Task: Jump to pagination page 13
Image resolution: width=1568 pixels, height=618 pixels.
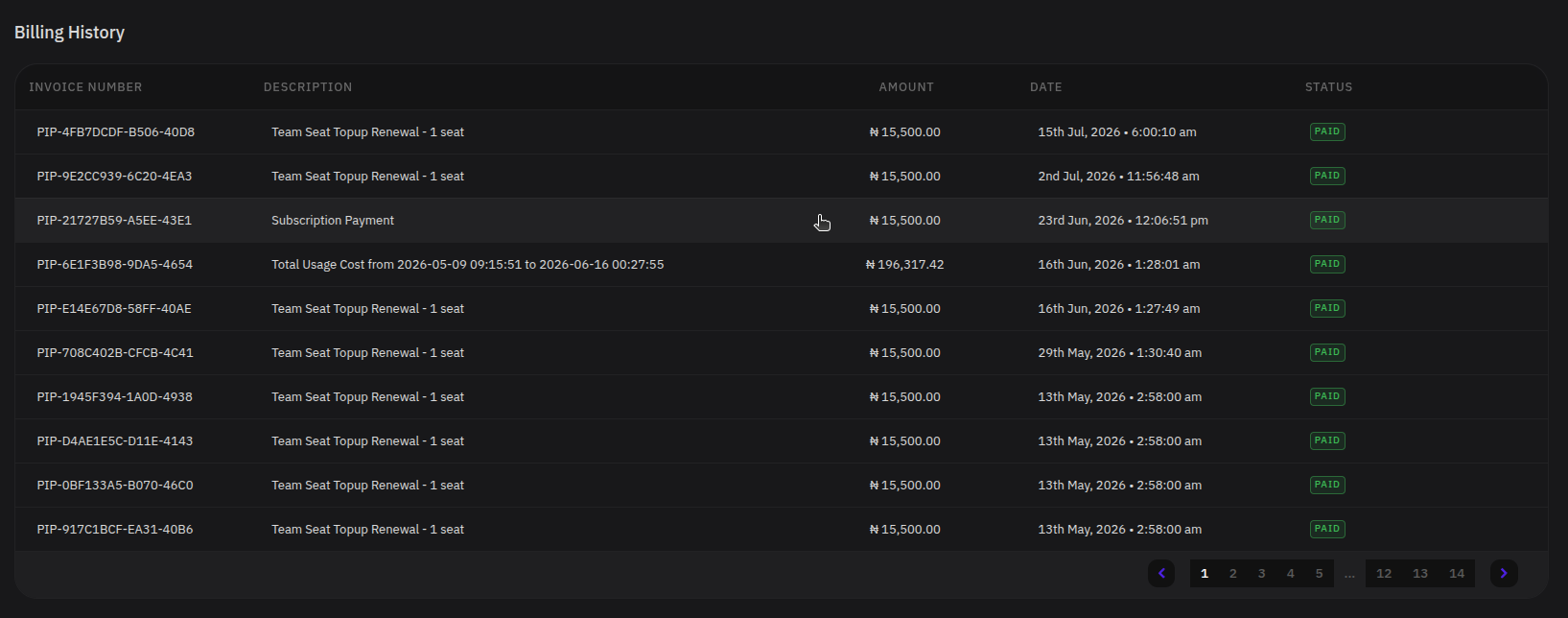Action: point(1420,573)
